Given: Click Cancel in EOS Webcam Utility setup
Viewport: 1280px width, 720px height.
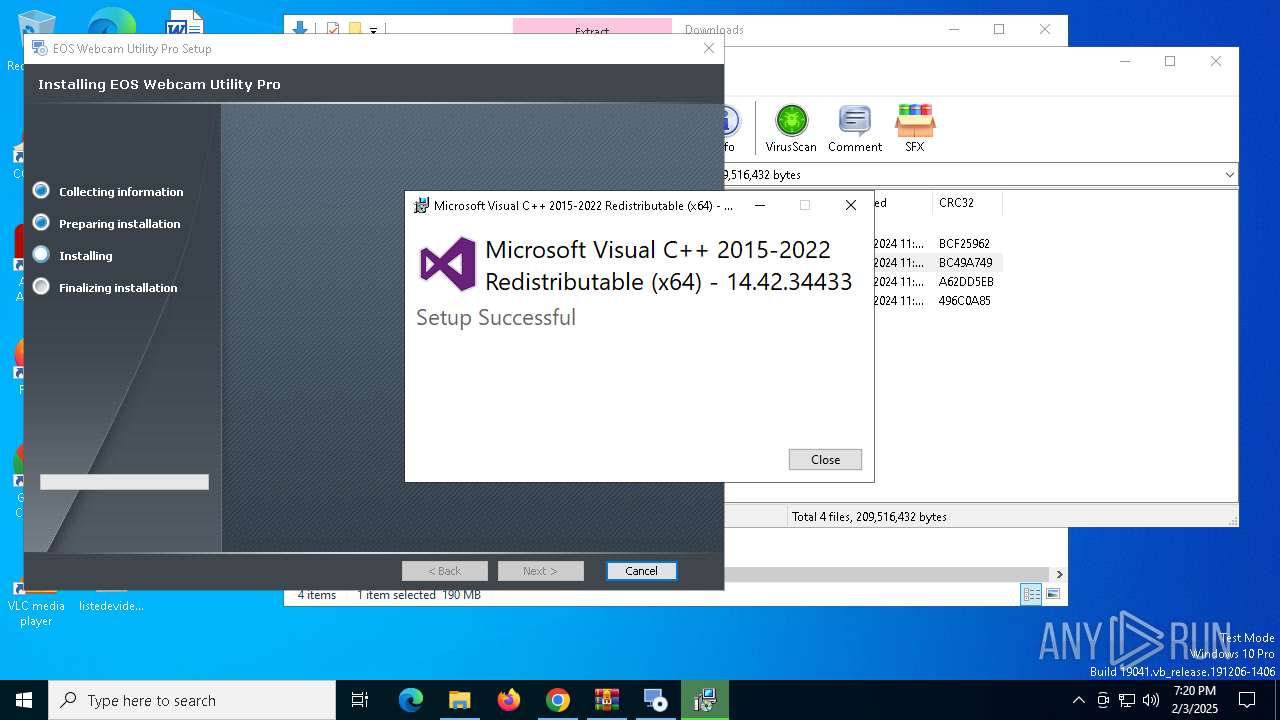Looking at the screenshot, I should tap(641, 571).
